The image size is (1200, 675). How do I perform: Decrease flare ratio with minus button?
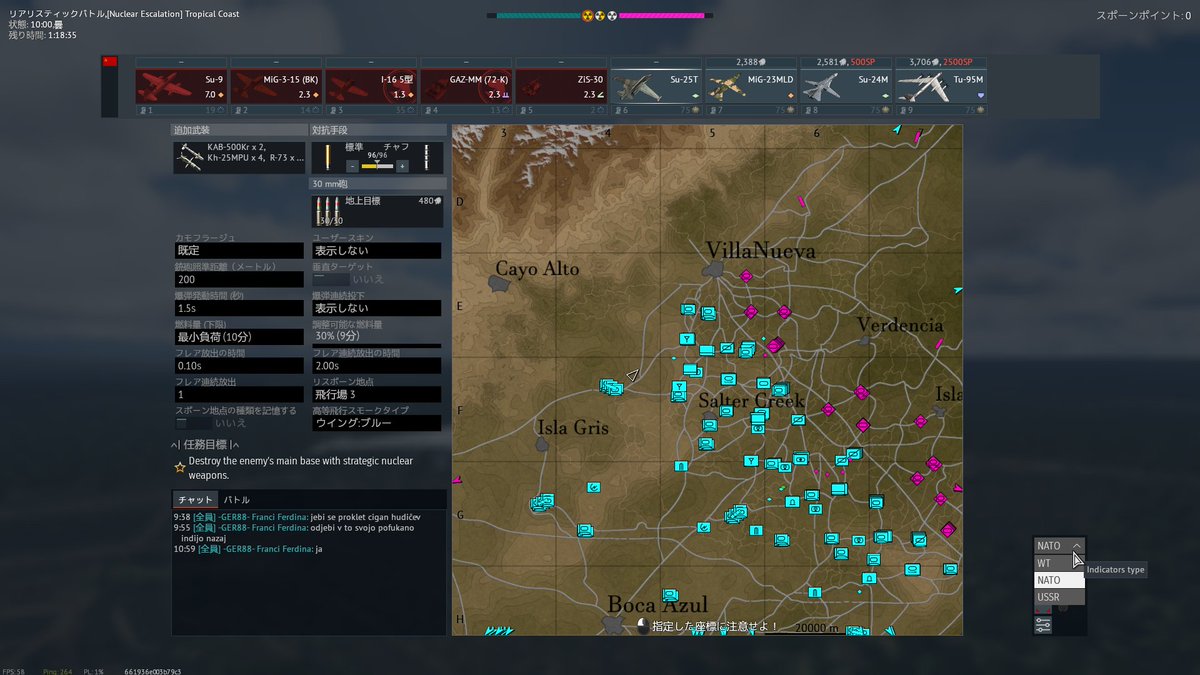pyautogui.click(x=353, y=165)
